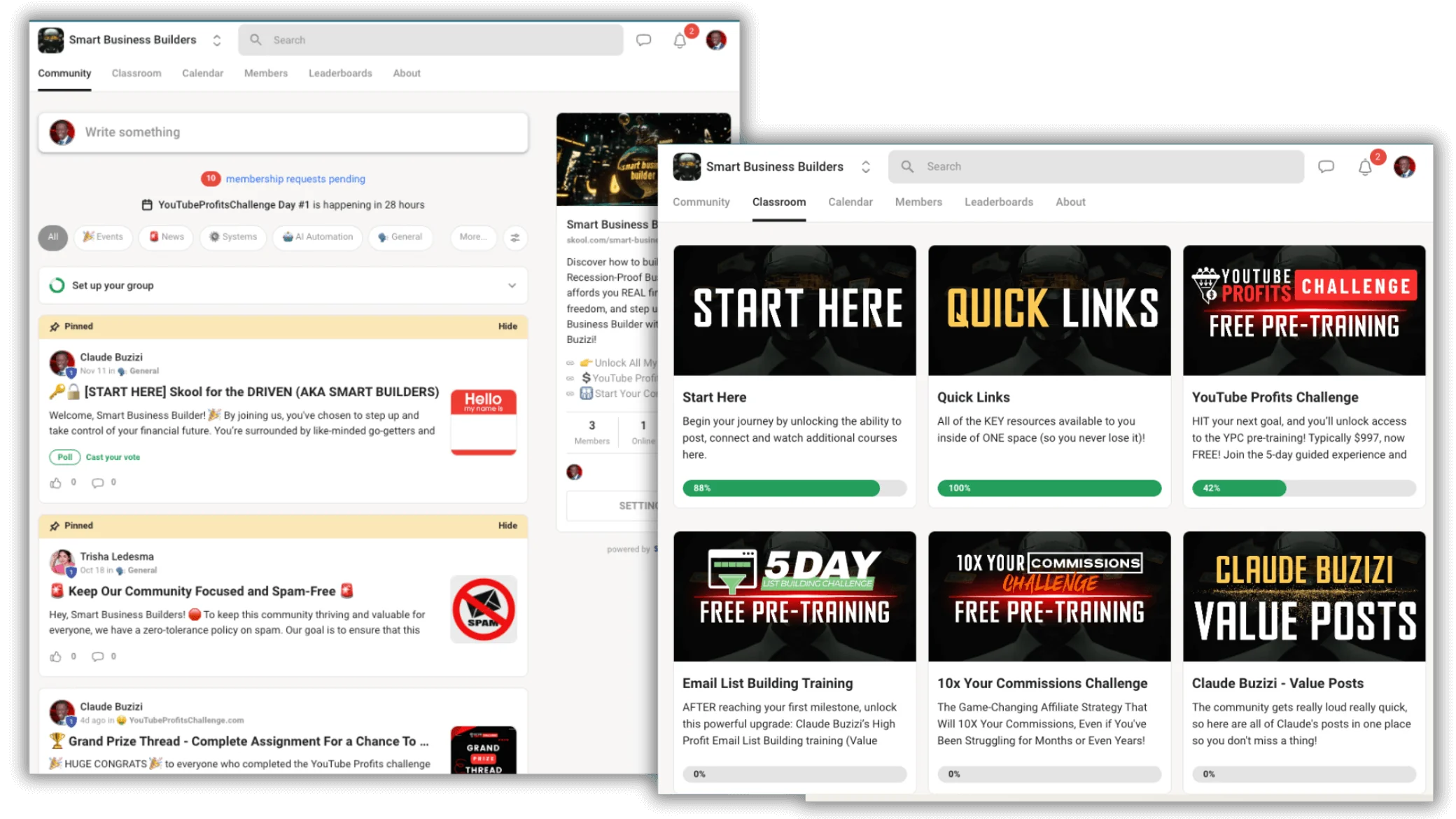Viewport: 1456px width, 819px height.
Task: Click YouTube Profits Challenge 42% progress bar
Action: tap(1304, 488)
